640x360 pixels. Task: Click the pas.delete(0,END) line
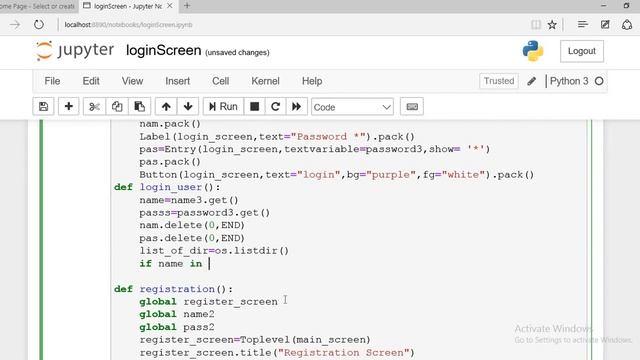192,238
